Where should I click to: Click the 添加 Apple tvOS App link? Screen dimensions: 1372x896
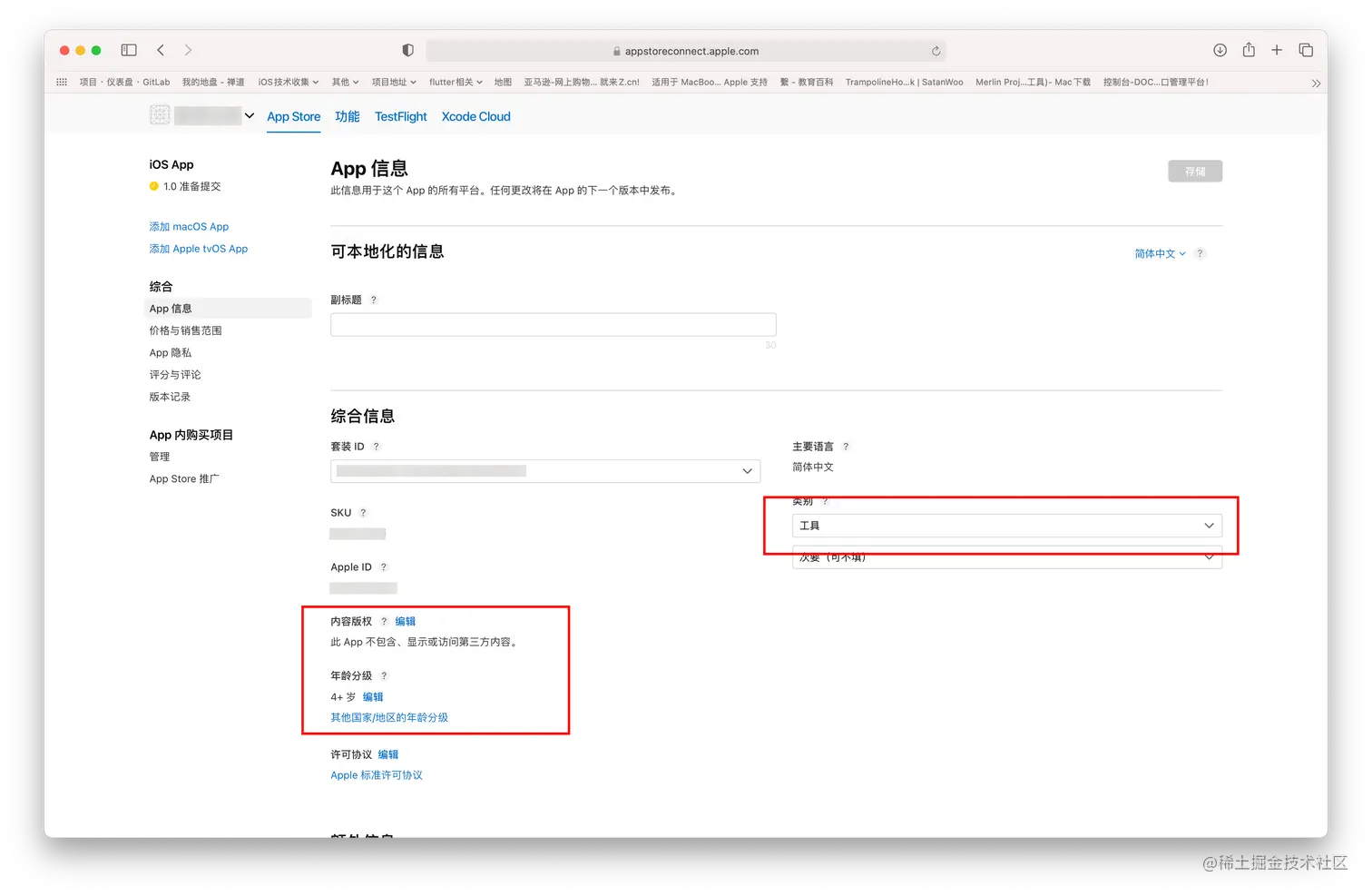[199, 249]
